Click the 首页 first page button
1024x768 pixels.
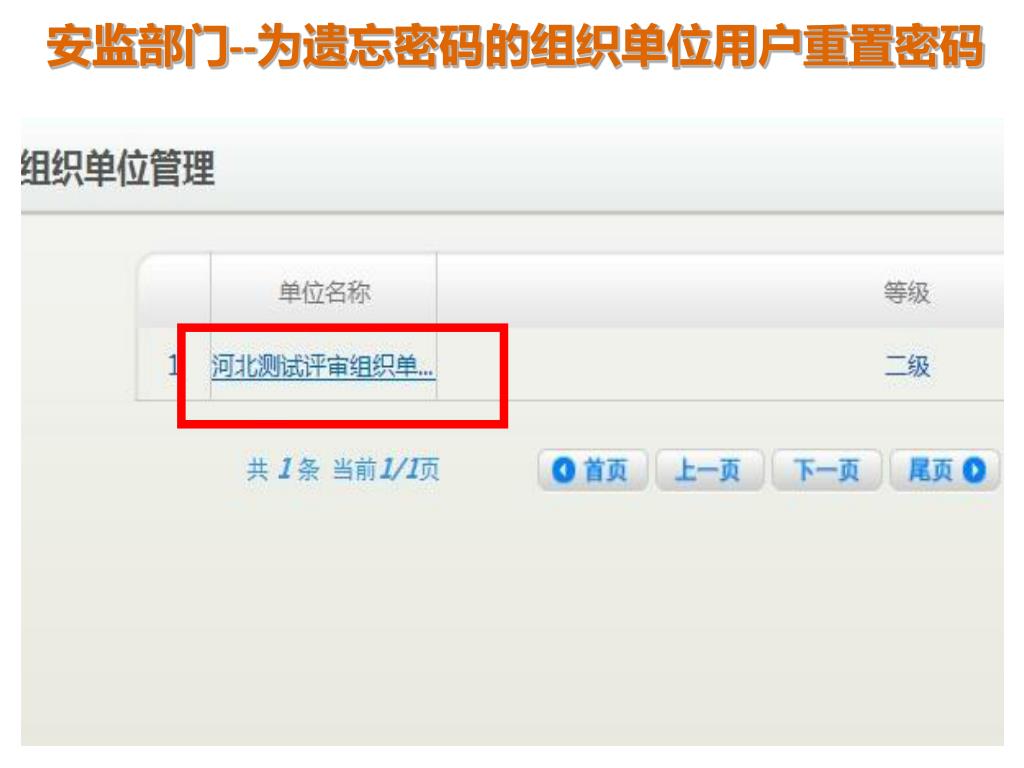592,470
